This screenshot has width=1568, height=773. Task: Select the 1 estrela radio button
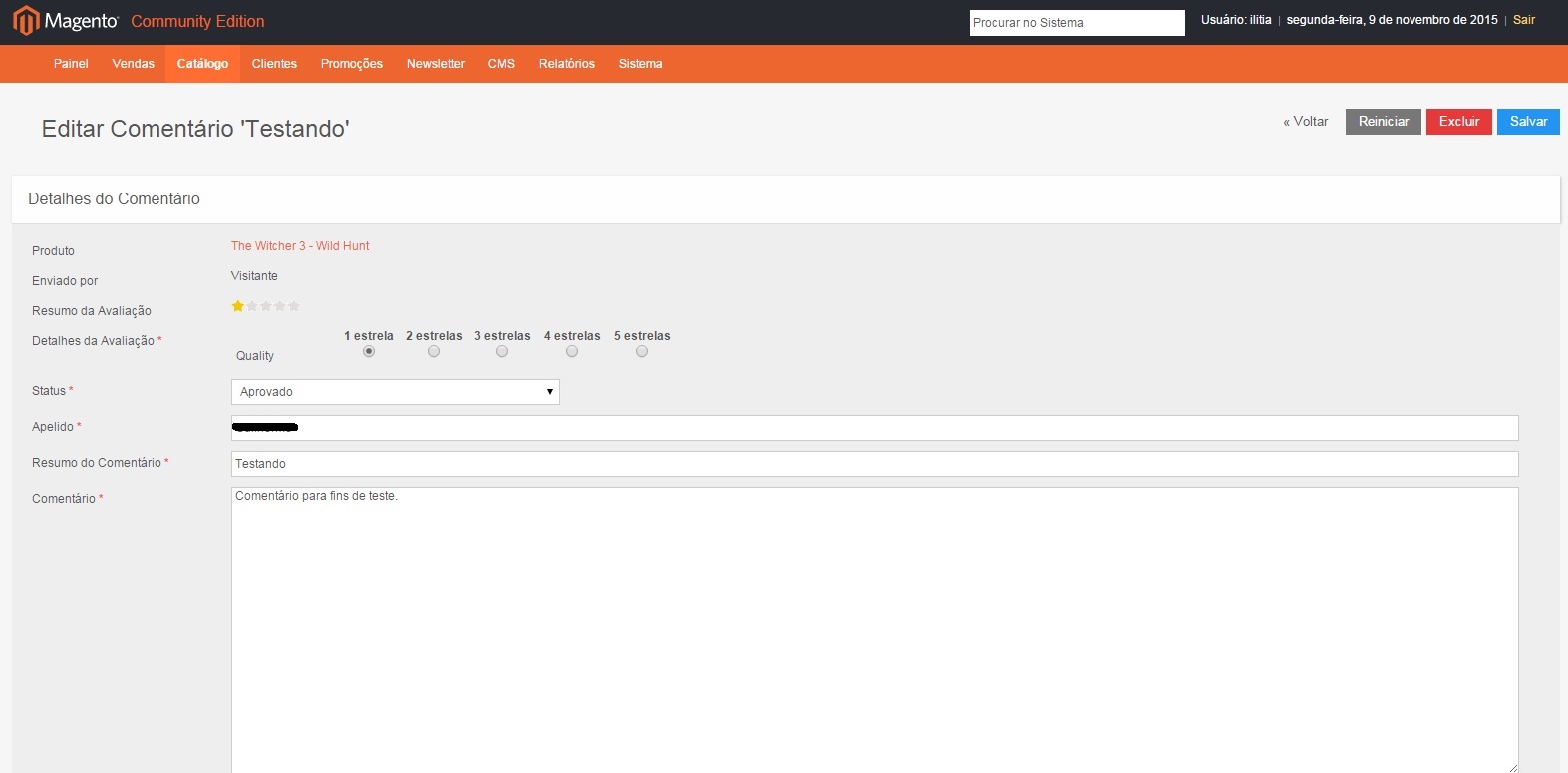point(369,351)
